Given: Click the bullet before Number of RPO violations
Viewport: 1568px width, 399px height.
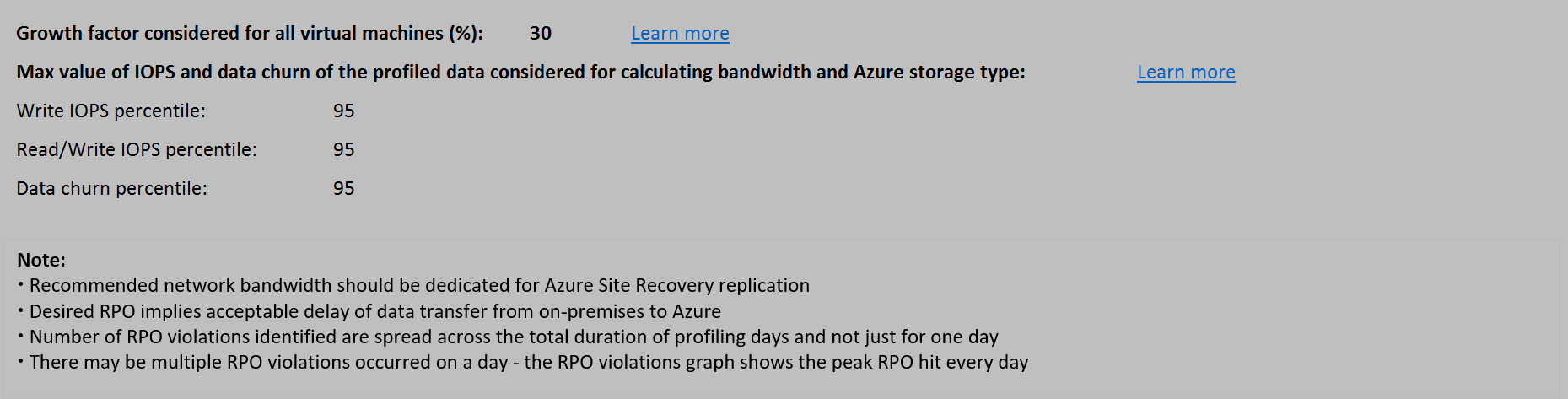Looking at the screenshot, I should (x=20, y=337).
